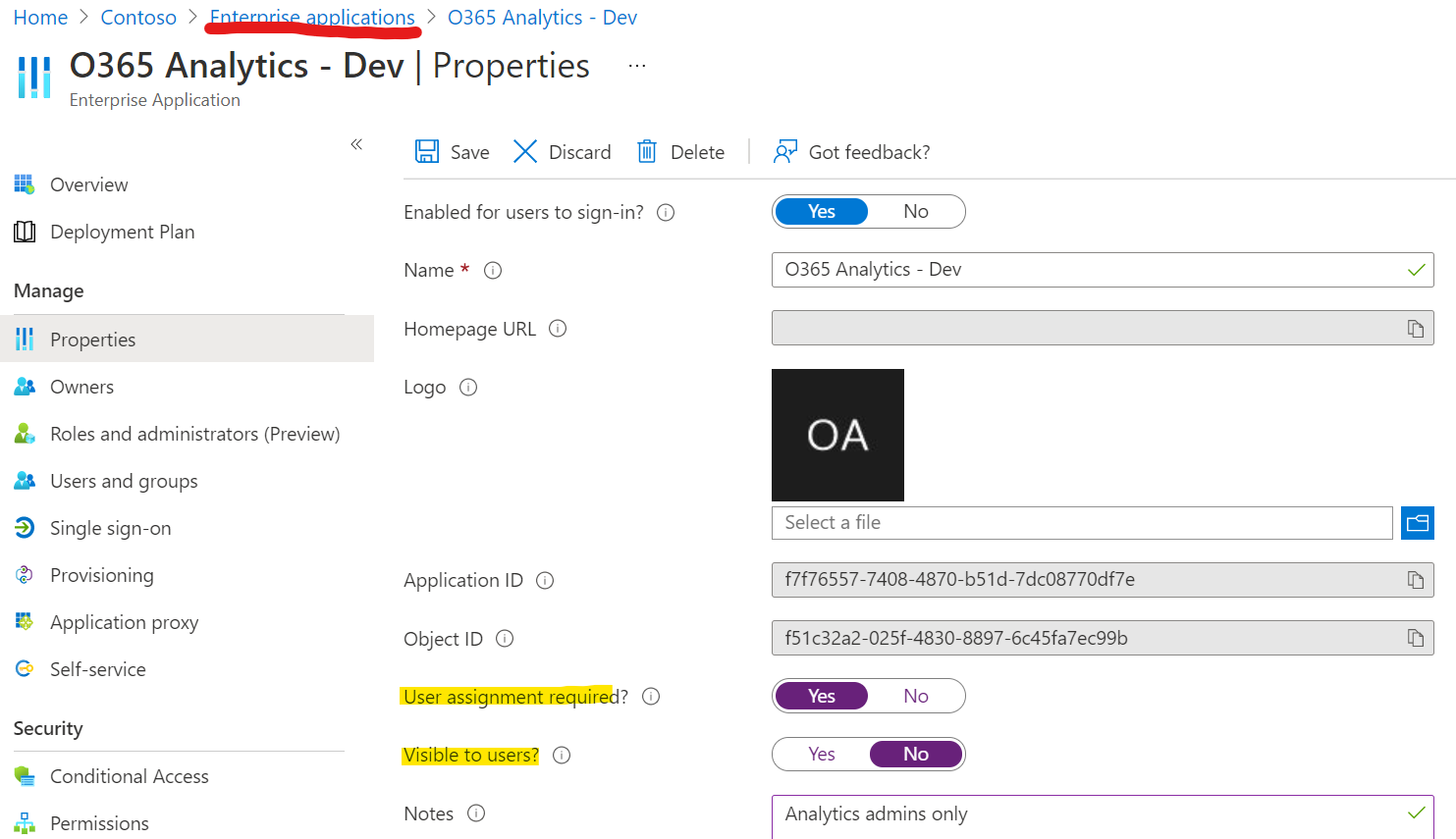Viewport: 1456px width, 839px height.
Task: Click the Discard X icon
Action: (525, 151)
